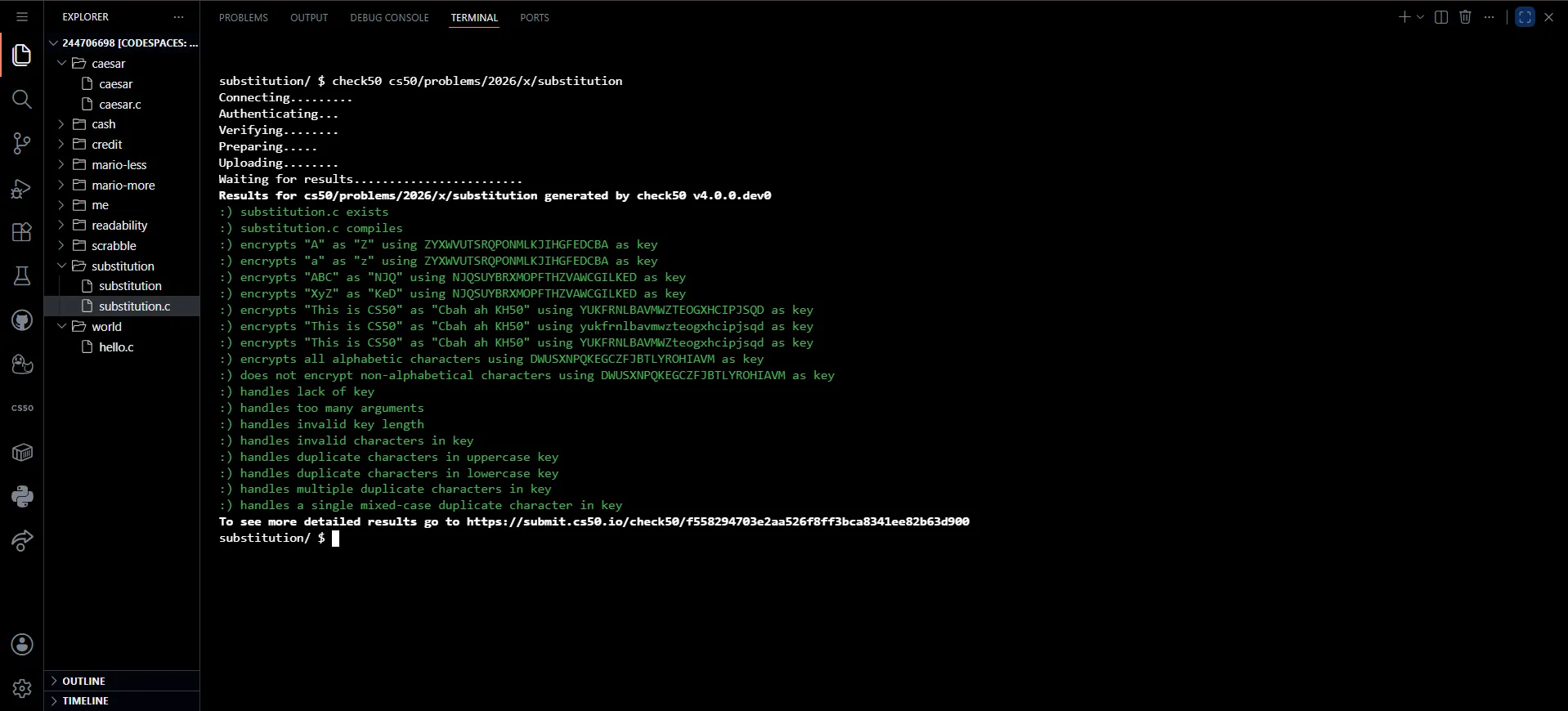Viewport: 1568px width, 711px height.
Task: Kill the terminal with trash icon
Action: tap(1465, 16)
